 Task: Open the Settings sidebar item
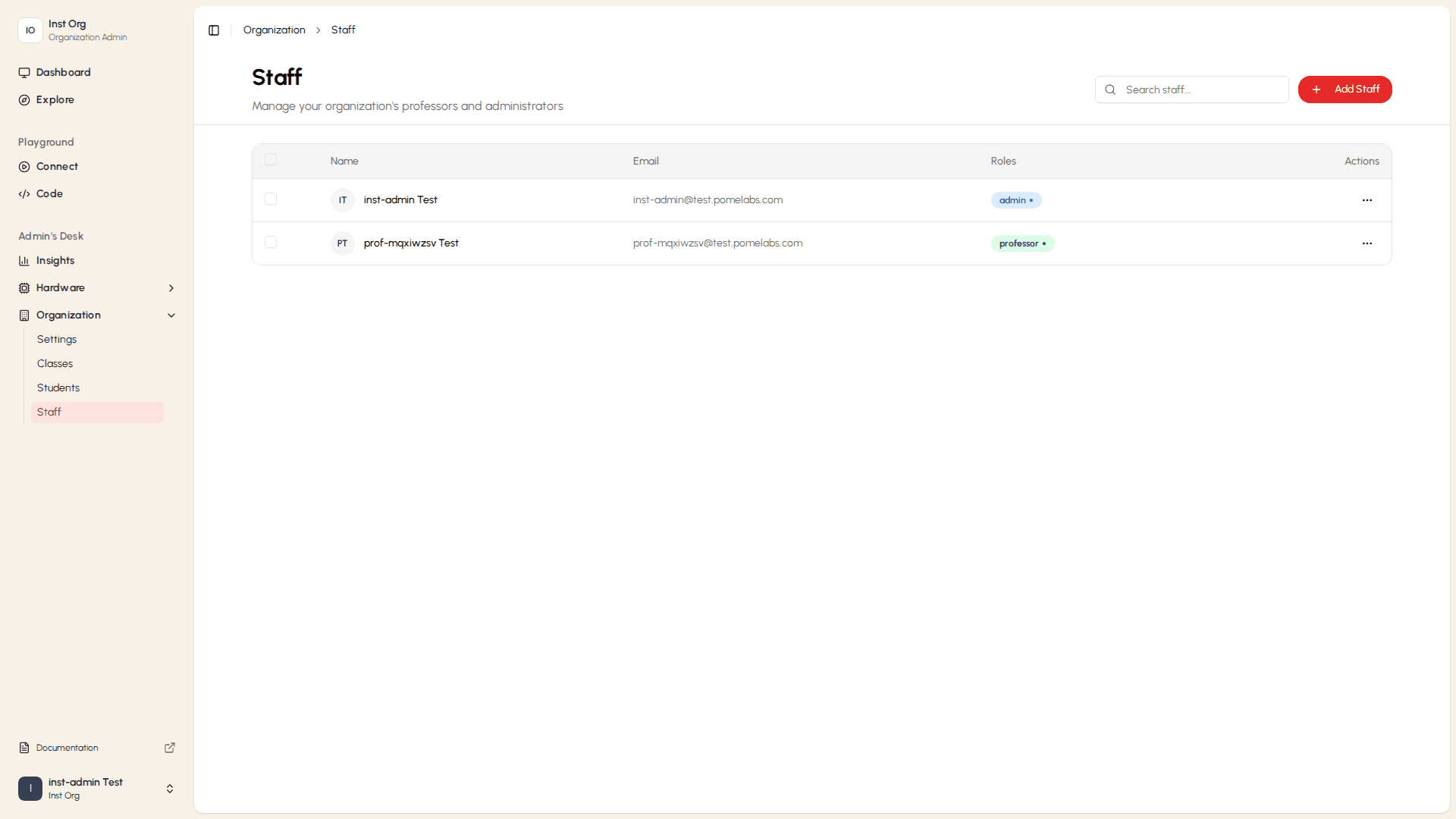[x=97, y=340]
